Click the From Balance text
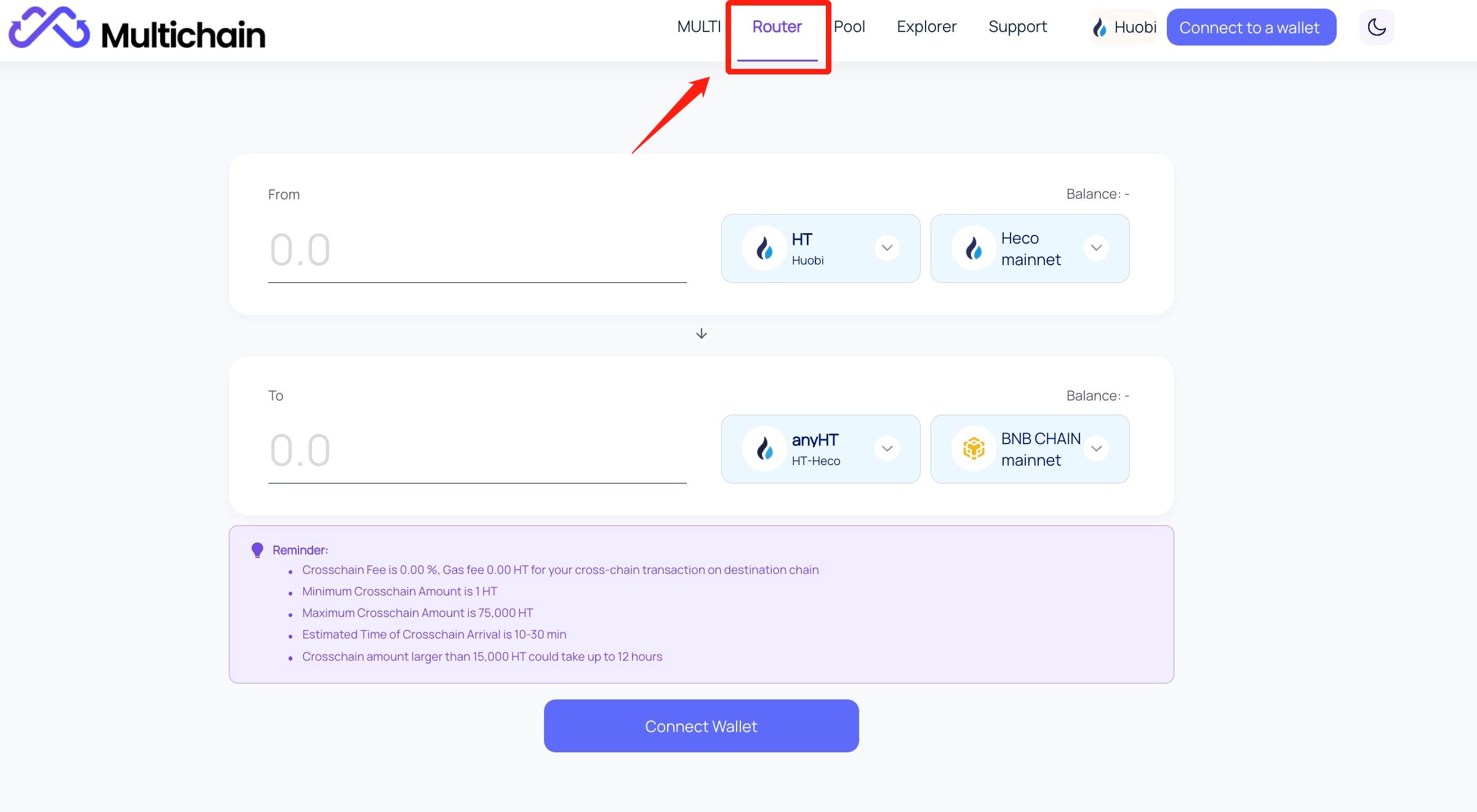This screenshot has height=812, width=1477. 1098,194
